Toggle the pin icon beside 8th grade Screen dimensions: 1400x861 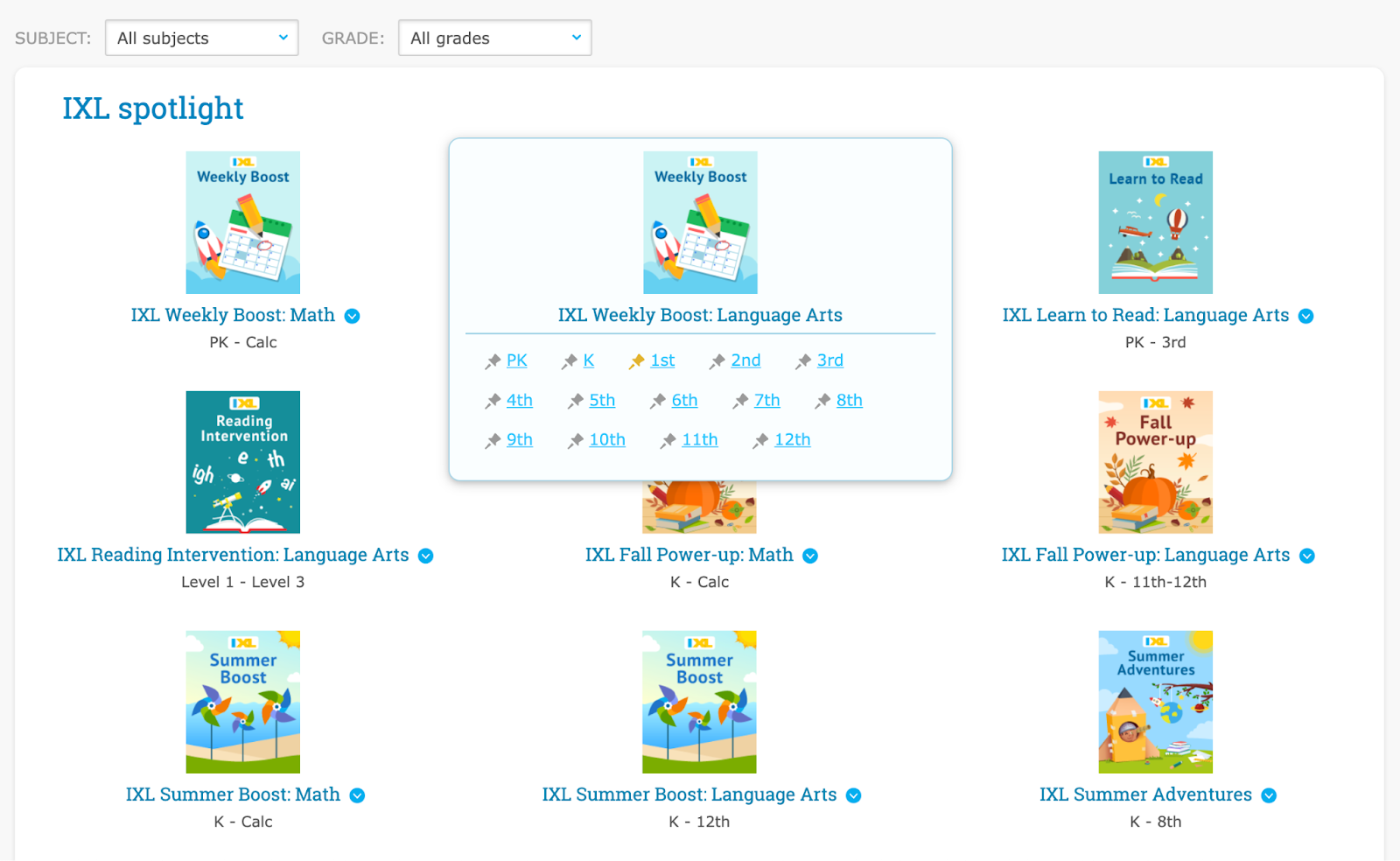(822, 401)
